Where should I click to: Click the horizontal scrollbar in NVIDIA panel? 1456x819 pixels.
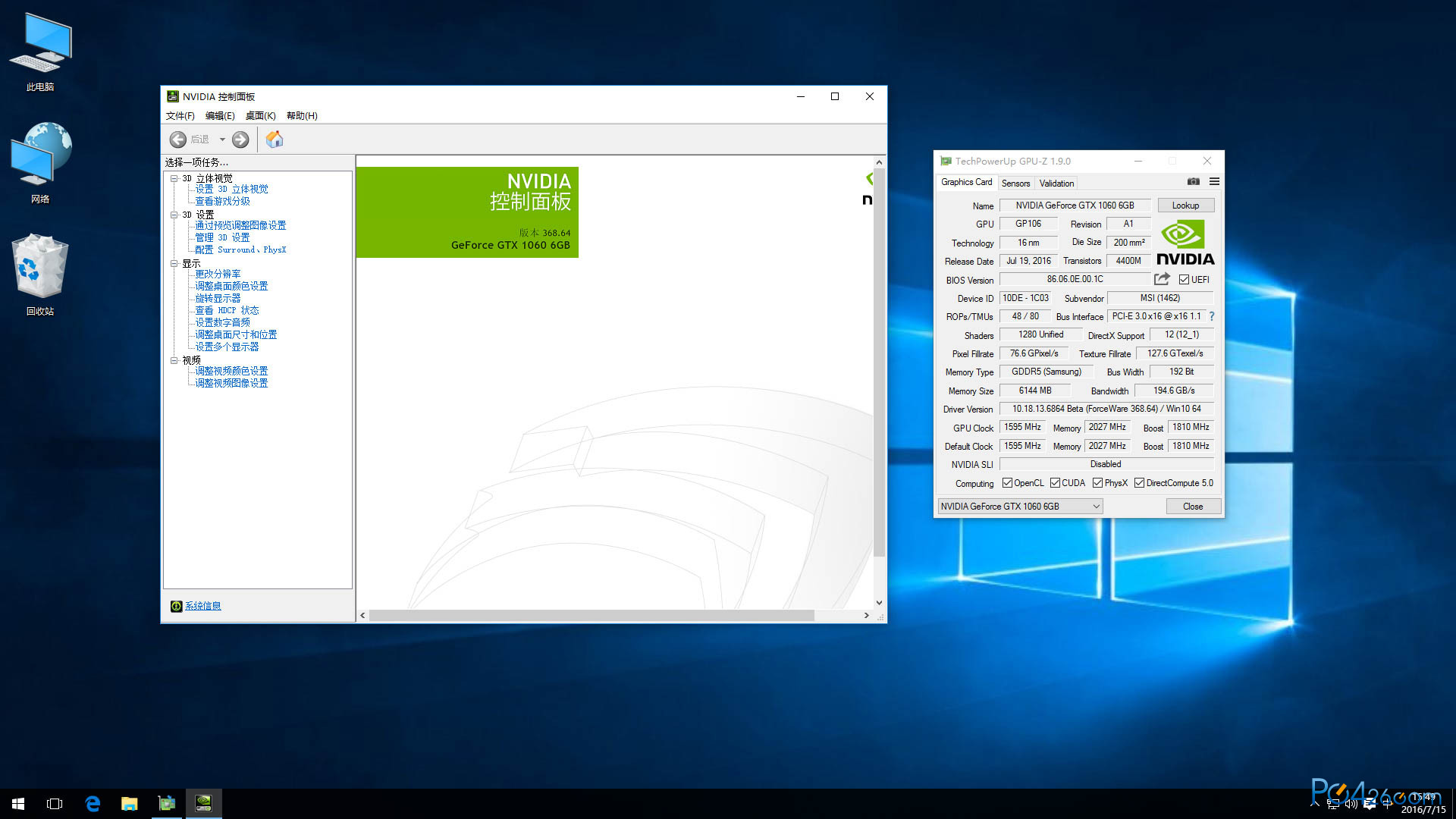[x=591, y=615]
